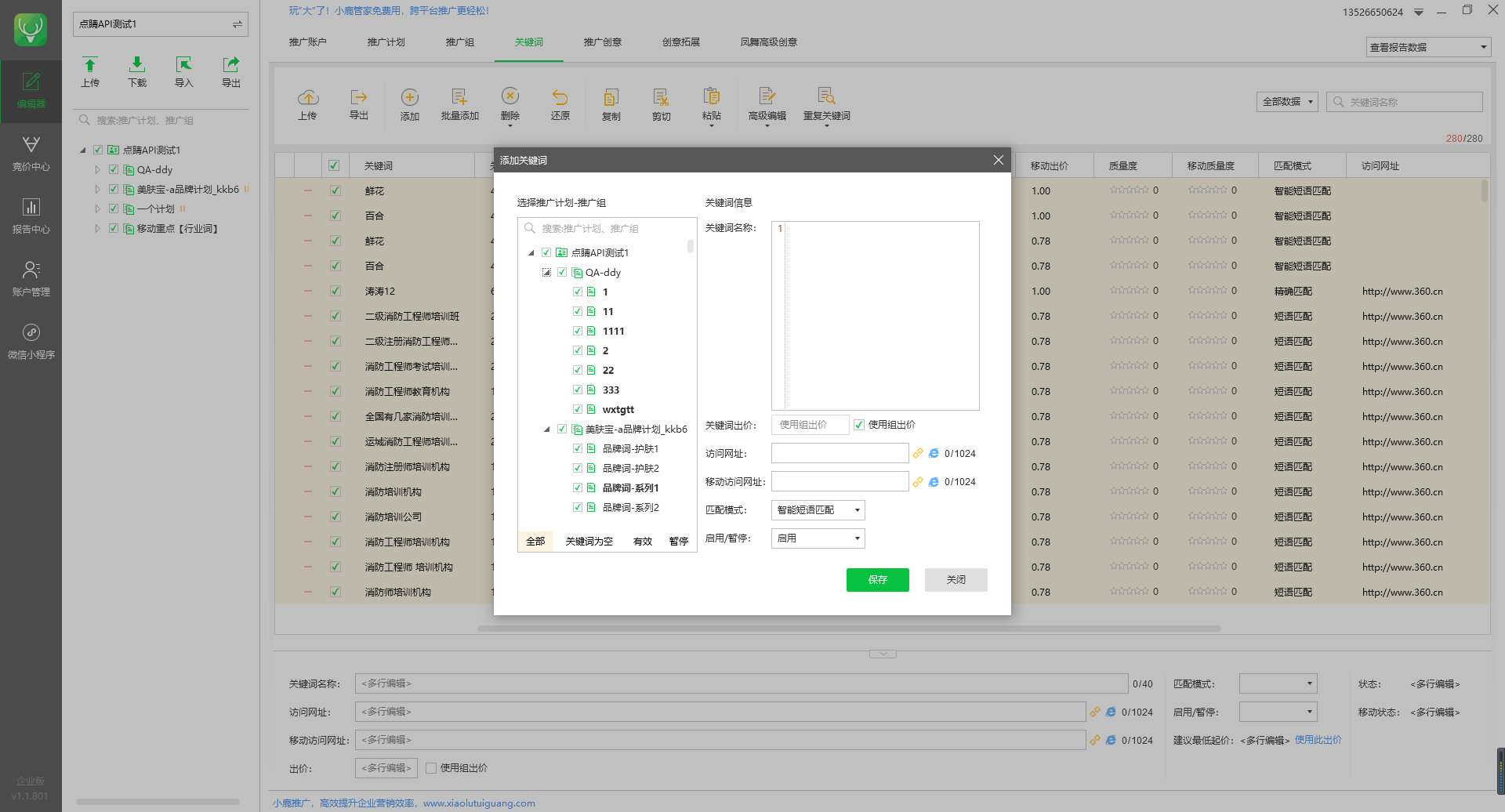Toggle checkbox for keyword 涛涛12 row

pyautogui.click(x=335, y=291)
